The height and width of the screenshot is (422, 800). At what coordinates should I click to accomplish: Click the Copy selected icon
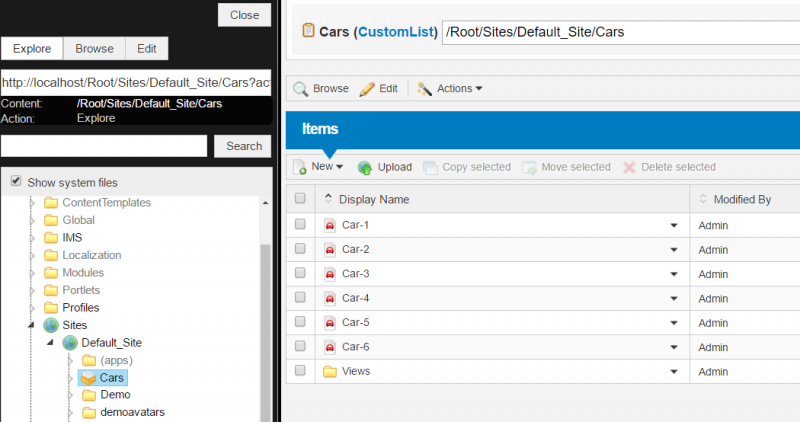coord(430,167)
